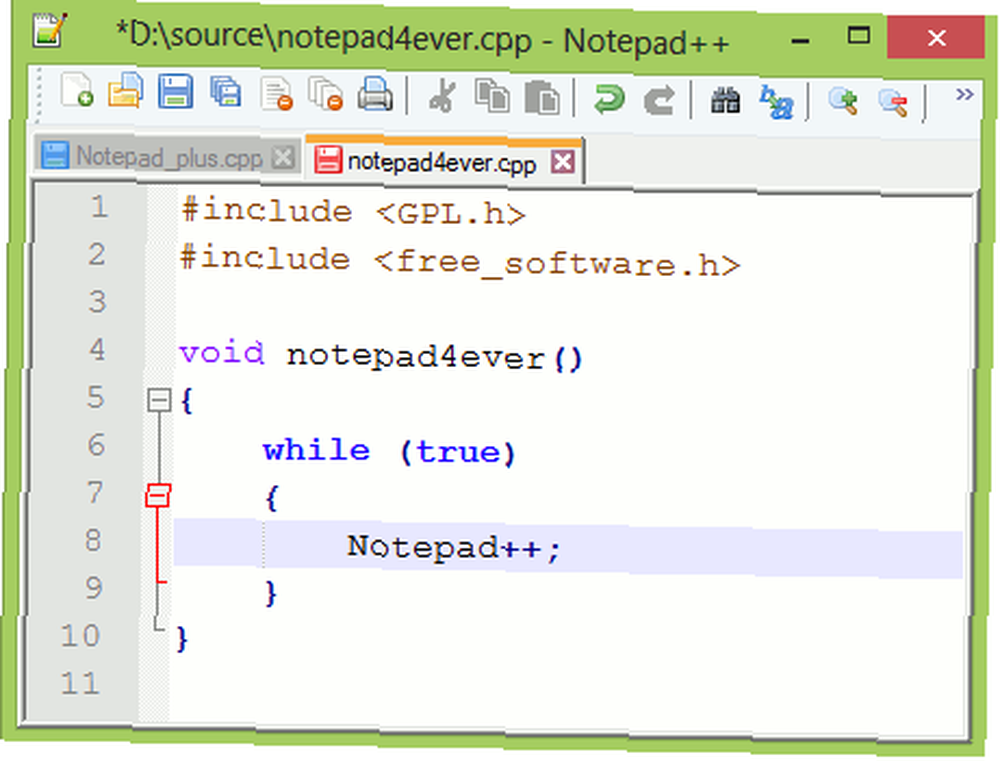Viewport: 1000px width, 761px height.
Task: Click the closing brace on line 10
Action: click(182, 638)
